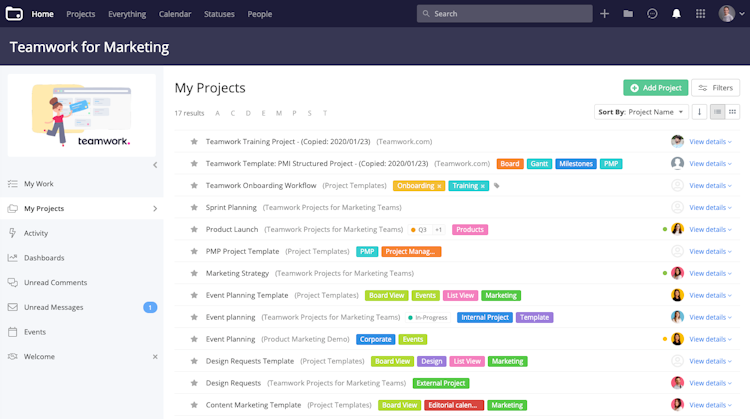Open the user profile avatar menu

[x=731, y=14]
